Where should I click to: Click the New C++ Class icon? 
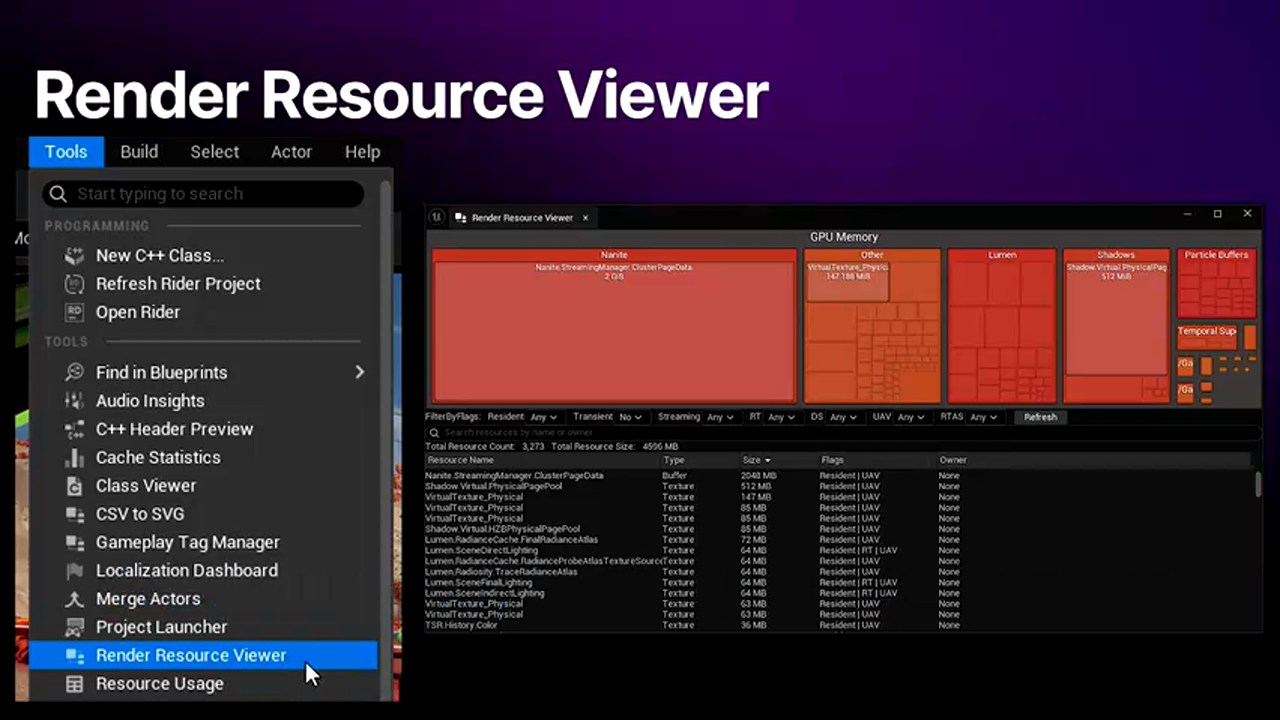(x=74, y=256)
